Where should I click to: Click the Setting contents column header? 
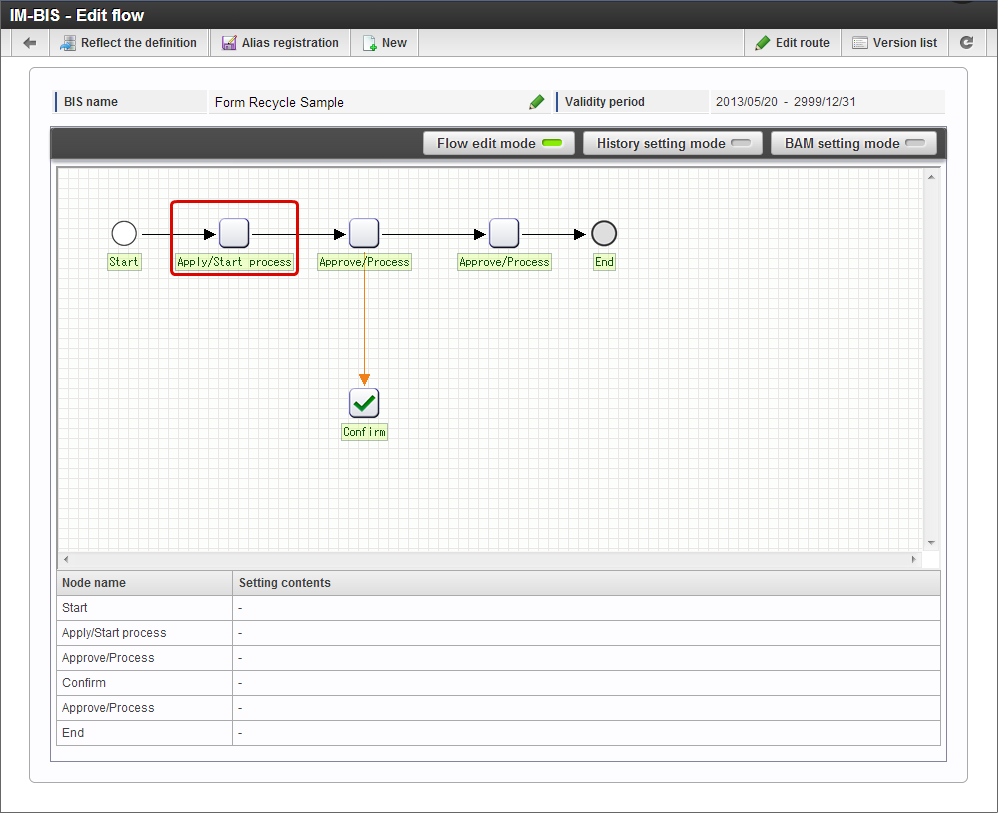pos(586,583)
